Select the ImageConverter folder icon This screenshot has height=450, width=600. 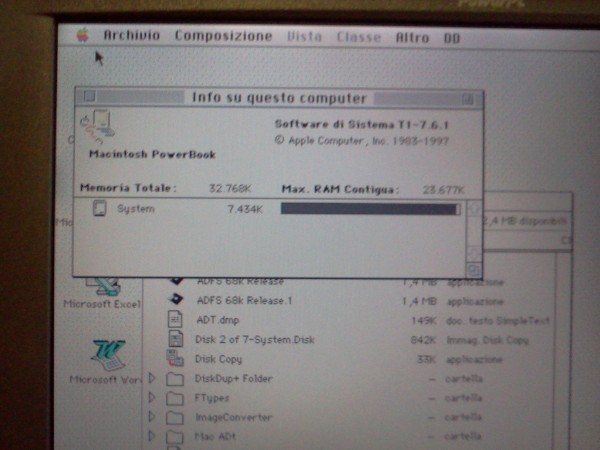[175, 417]
